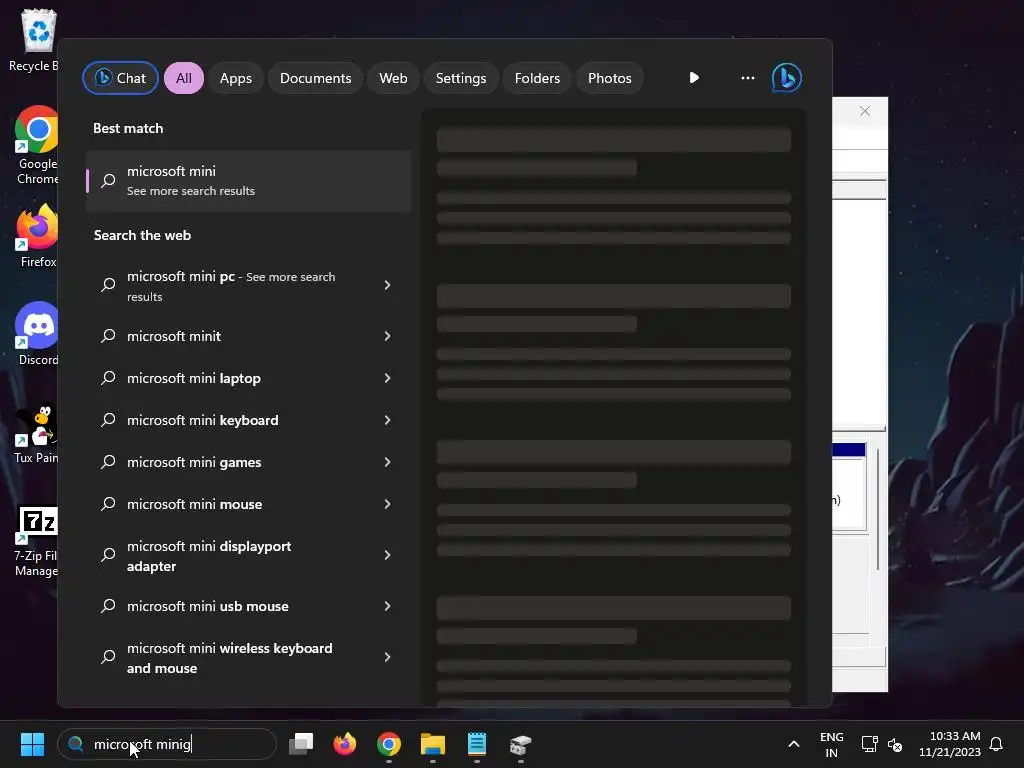The image size is (1024, 768).
Task: Switch to the Apps filter tab
Action: (x=235, y=78)
